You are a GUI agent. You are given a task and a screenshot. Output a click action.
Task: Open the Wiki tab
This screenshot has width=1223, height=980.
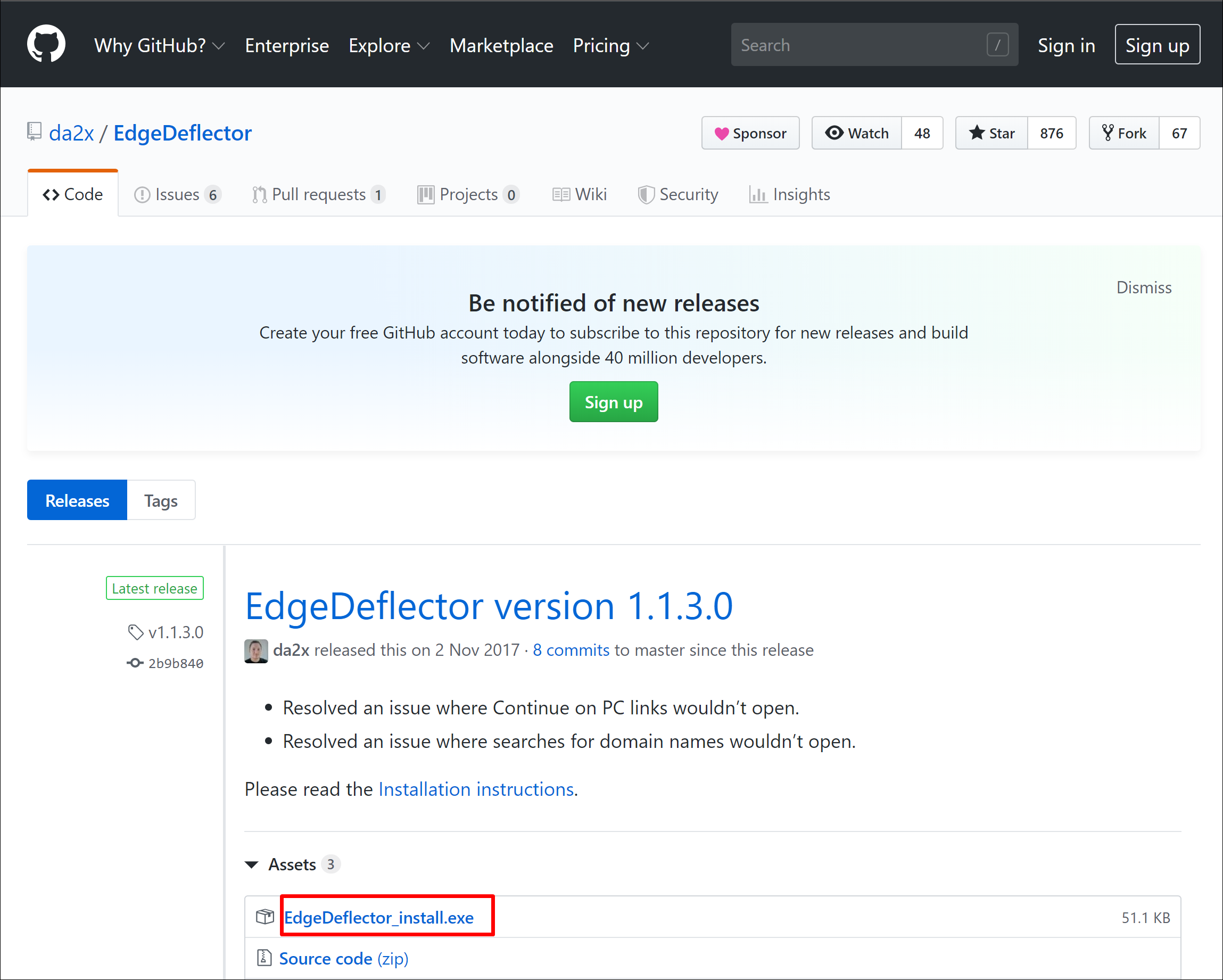[579, 194]
